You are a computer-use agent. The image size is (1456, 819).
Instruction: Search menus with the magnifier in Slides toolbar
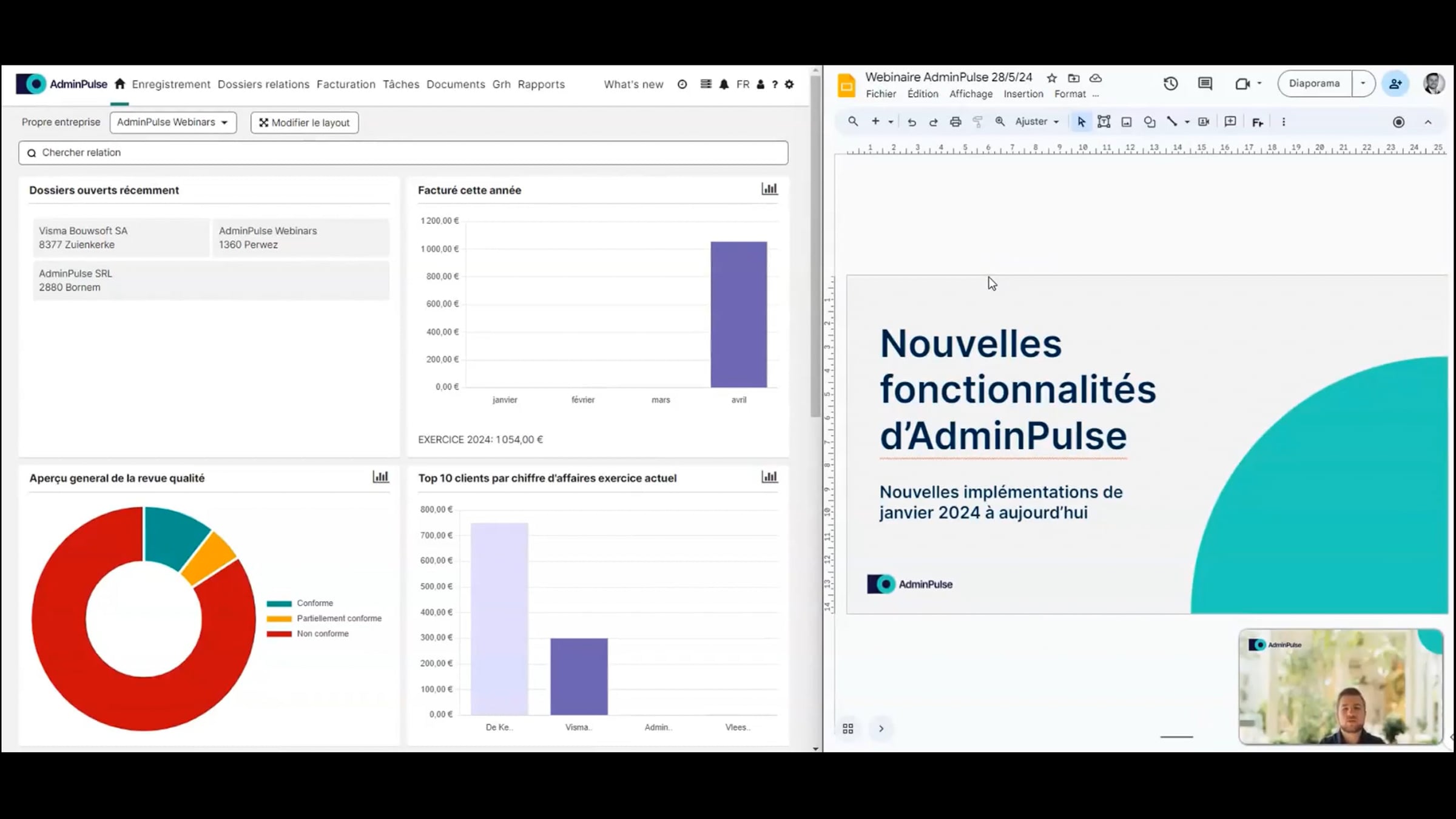(853, 121)
